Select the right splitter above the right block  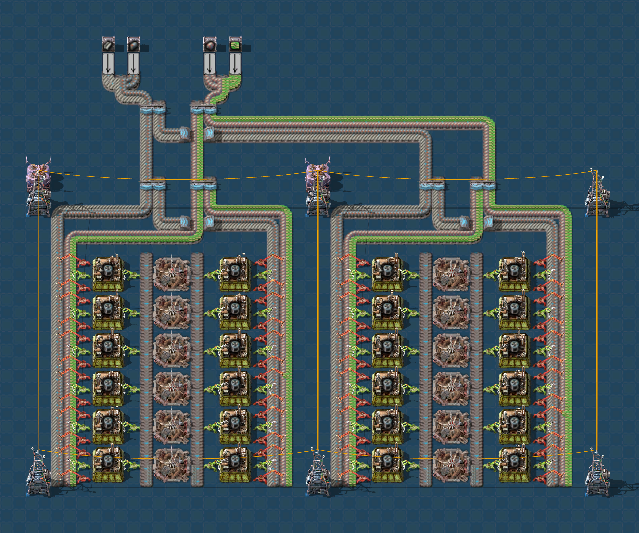483,185
